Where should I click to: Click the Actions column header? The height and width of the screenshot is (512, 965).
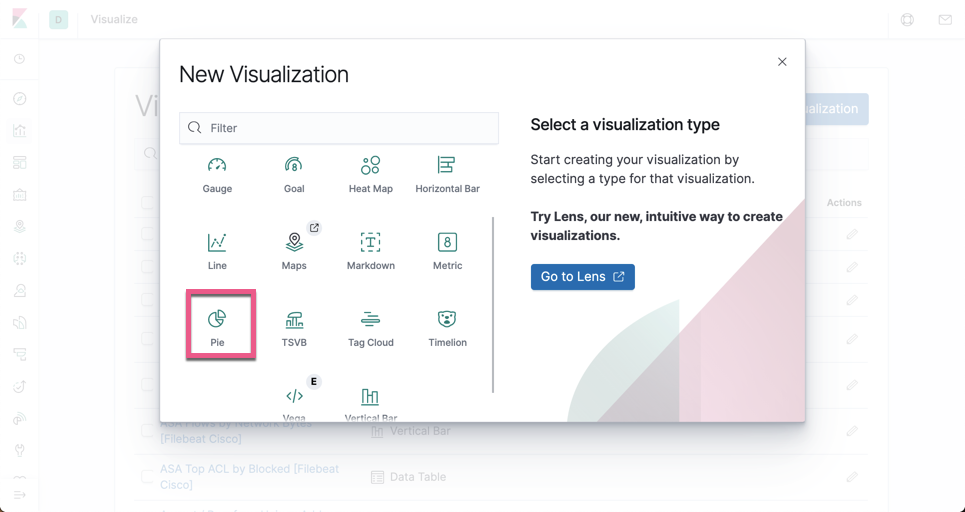tap(844, 202)
